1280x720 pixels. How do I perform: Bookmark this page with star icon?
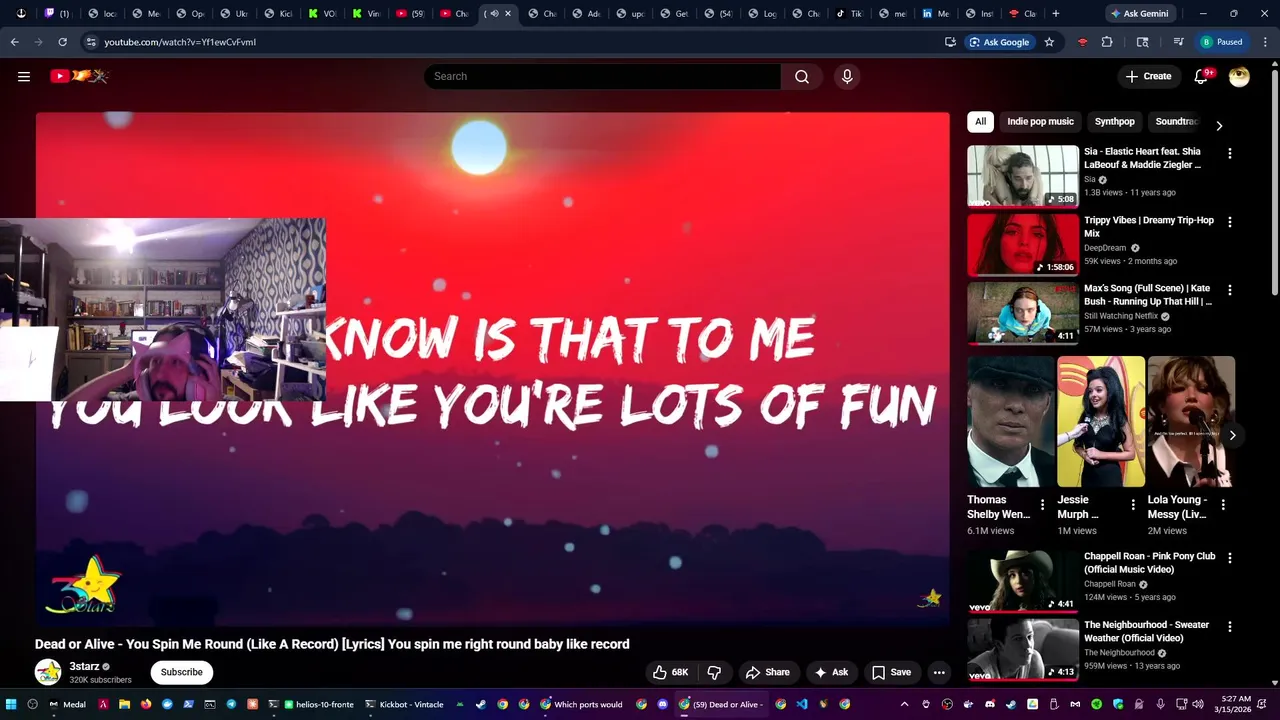pyautogui.click(x=1049, y=42)
